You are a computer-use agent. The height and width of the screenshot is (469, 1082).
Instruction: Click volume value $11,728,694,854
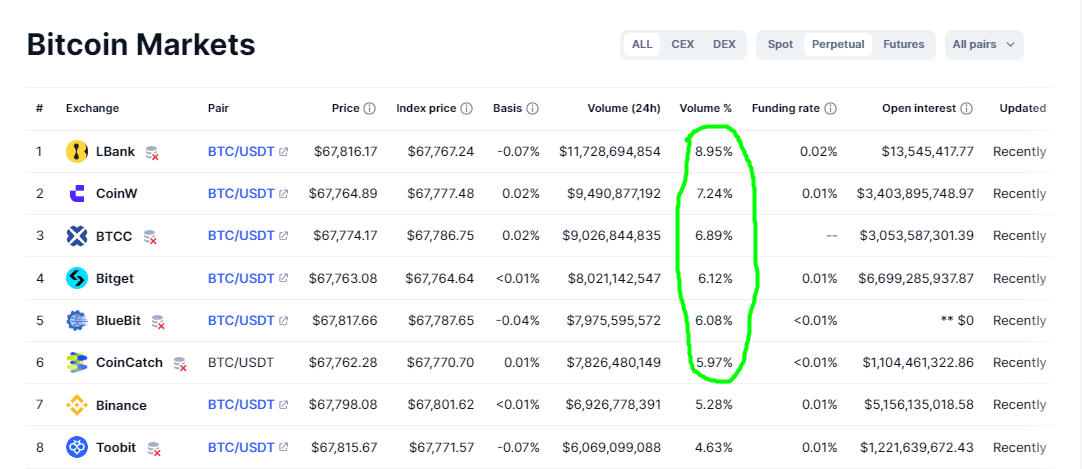coord(610,152)
